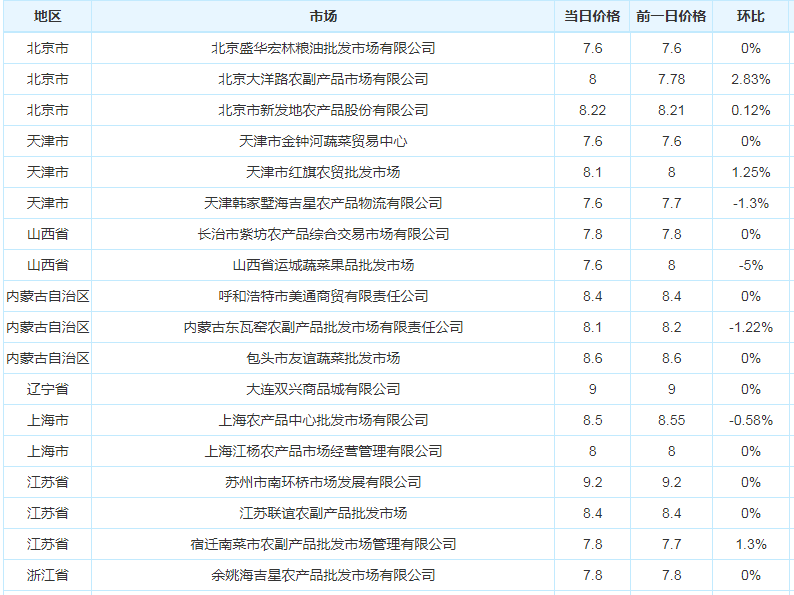794x595 pixels.
Task: Click 天津市 region in 红旗农贸 row
Action: coord(48,172)
